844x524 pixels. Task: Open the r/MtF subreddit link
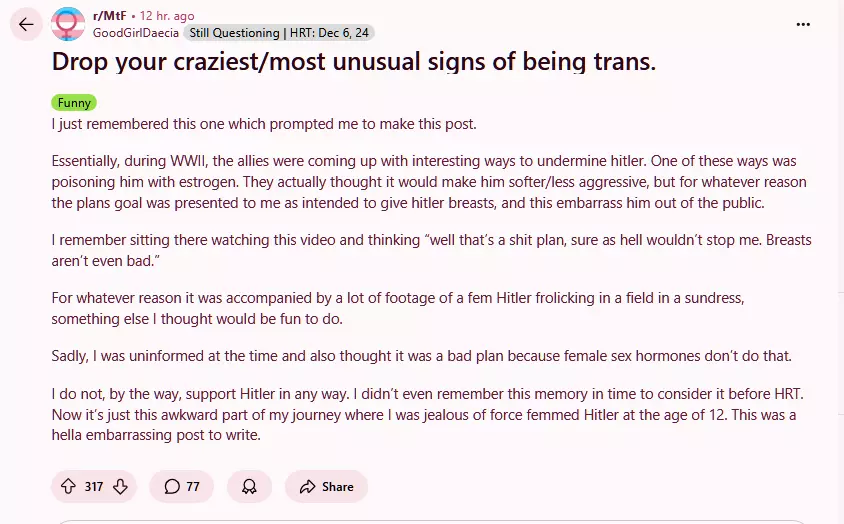click(x=109, y=16)
